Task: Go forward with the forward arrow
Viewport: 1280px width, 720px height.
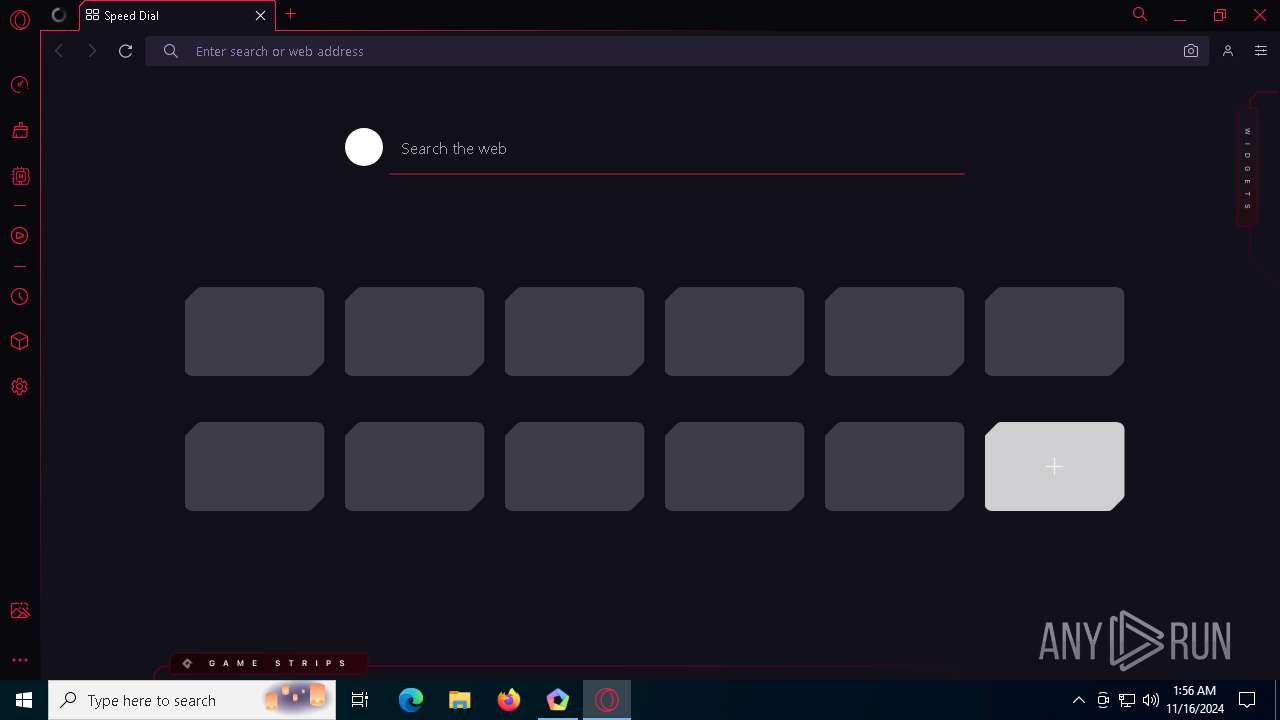Action: tap(92, 51)
